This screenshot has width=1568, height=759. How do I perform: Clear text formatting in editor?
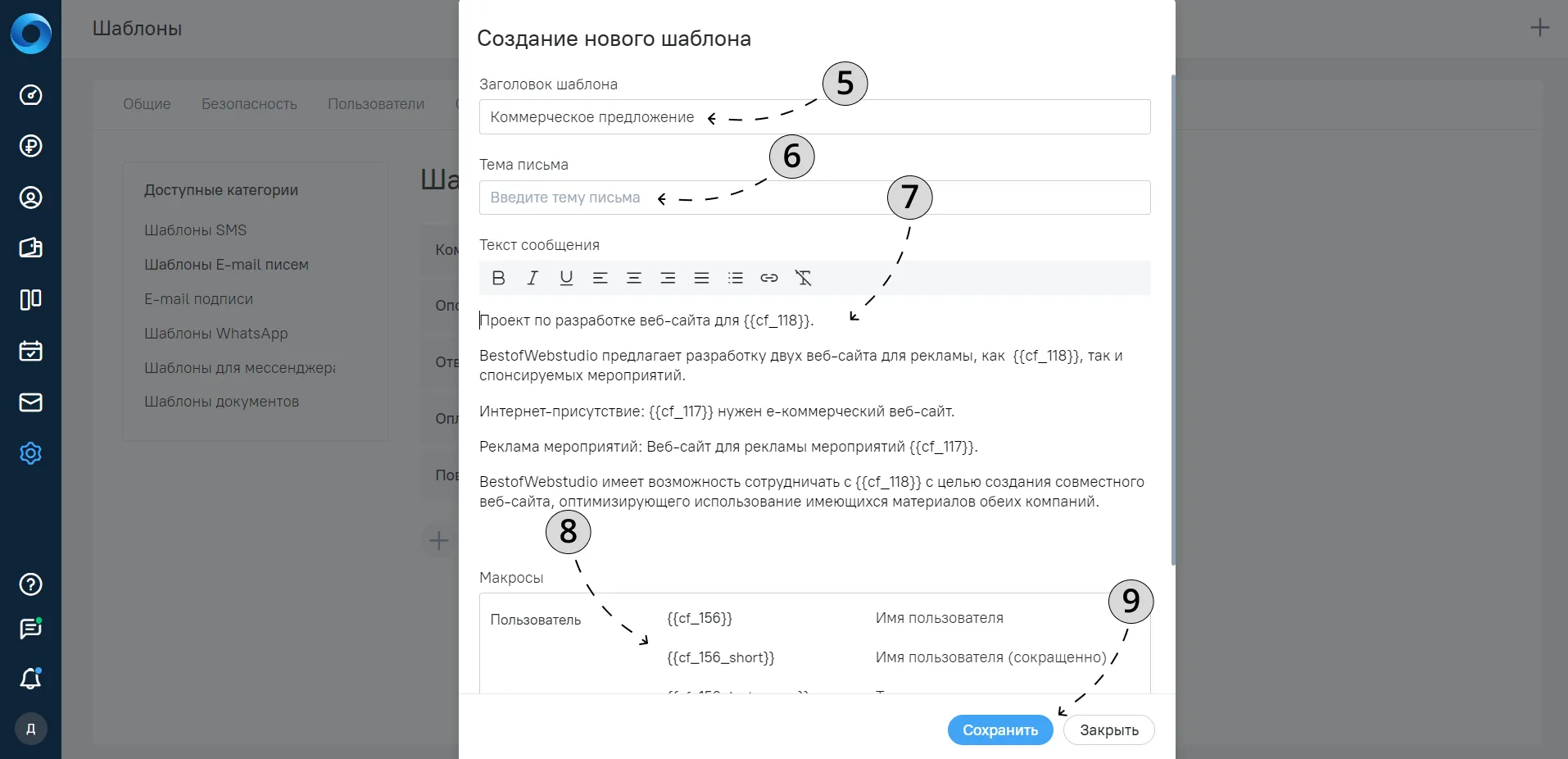[804, 278]
